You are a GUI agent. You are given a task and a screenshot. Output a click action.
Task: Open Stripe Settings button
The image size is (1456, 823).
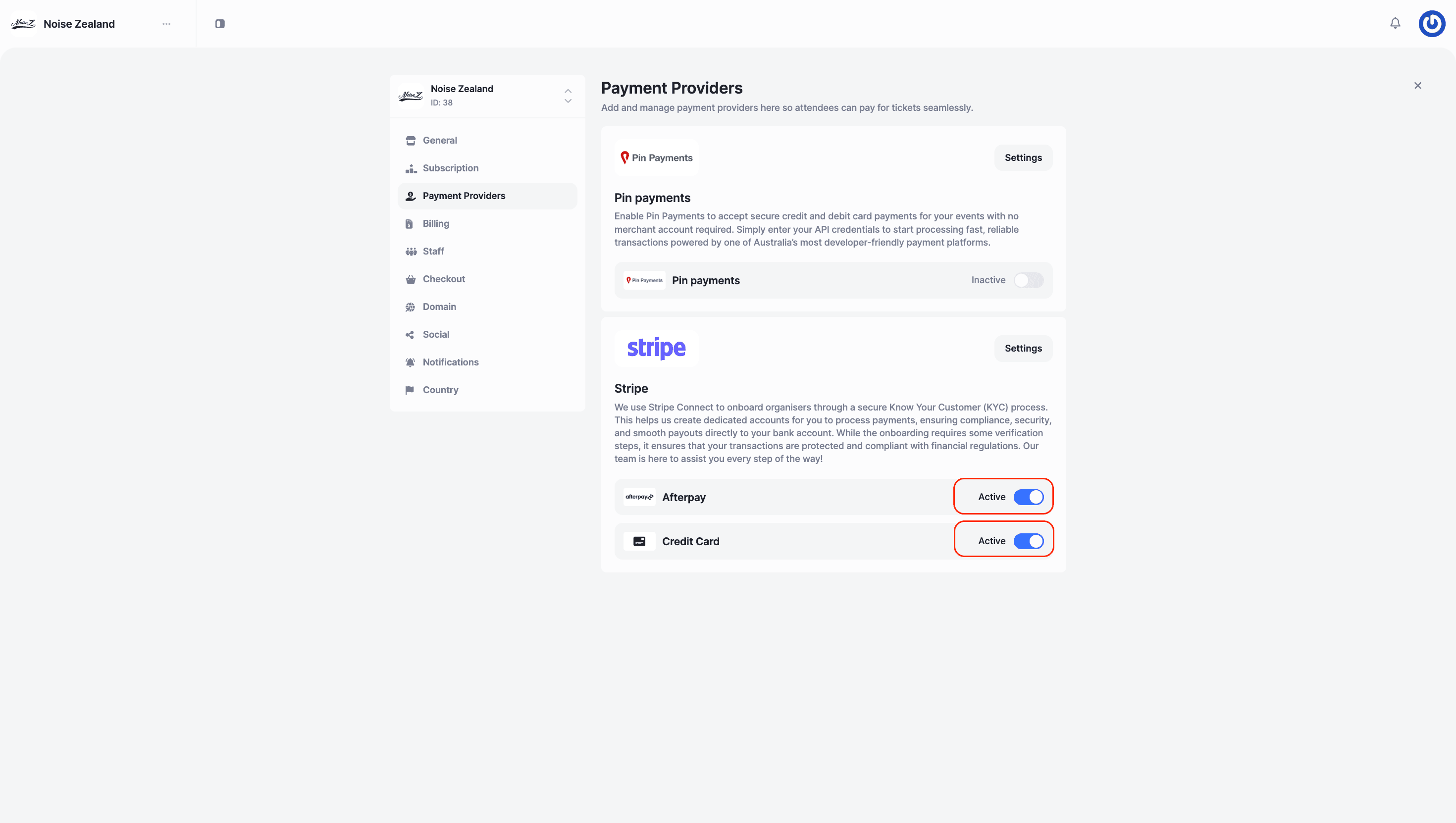coord(1023,348)
